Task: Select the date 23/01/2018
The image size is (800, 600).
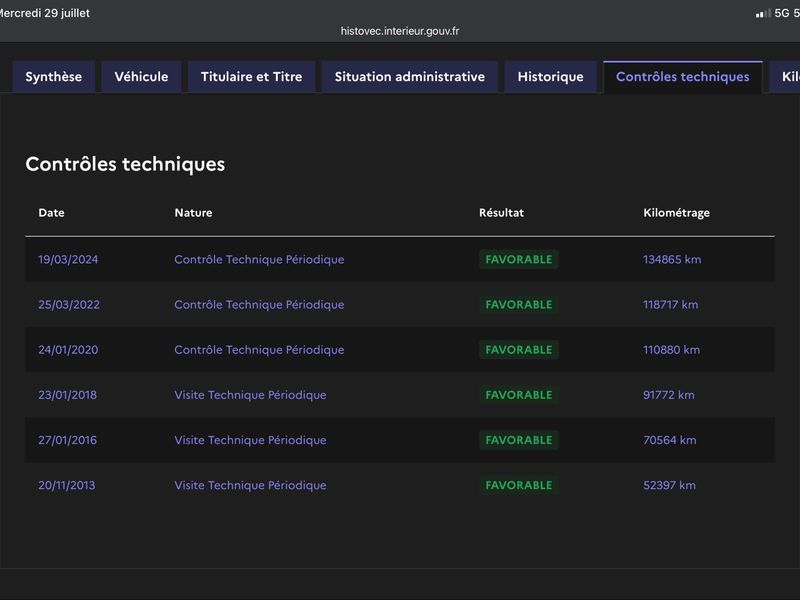Action: (x=67, y=395)
